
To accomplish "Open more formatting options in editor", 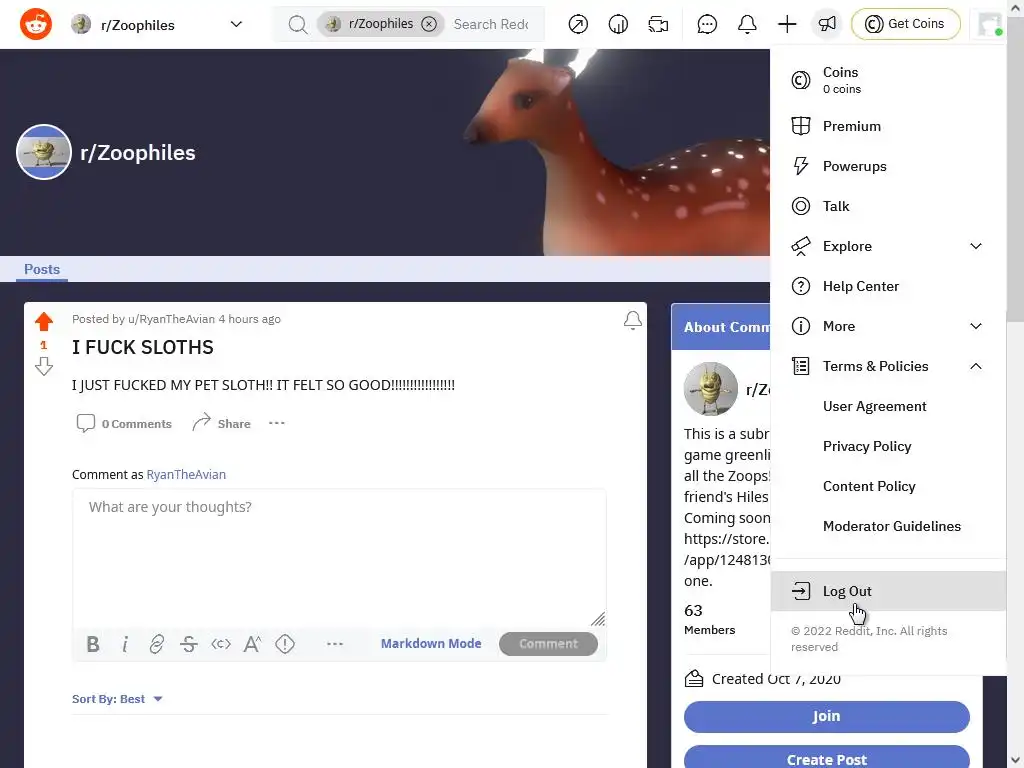I will pyautogui.click(x=334, y=644).
